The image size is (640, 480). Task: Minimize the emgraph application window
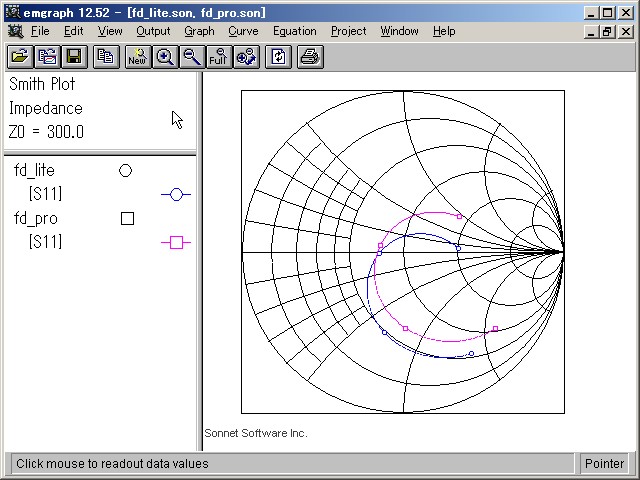(x=591, y=13)
